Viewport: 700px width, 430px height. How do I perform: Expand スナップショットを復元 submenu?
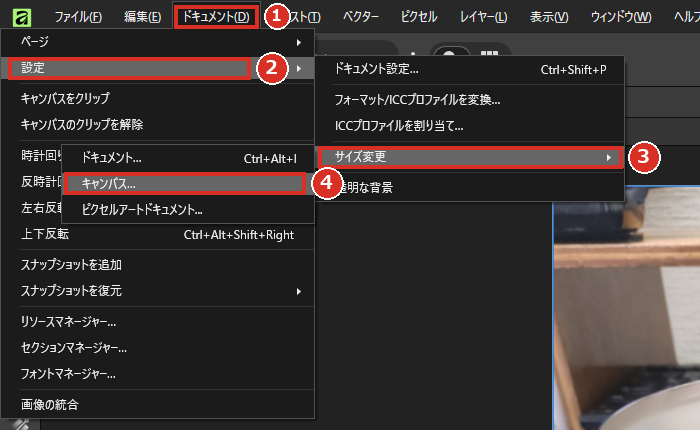(x=158, y=291)
